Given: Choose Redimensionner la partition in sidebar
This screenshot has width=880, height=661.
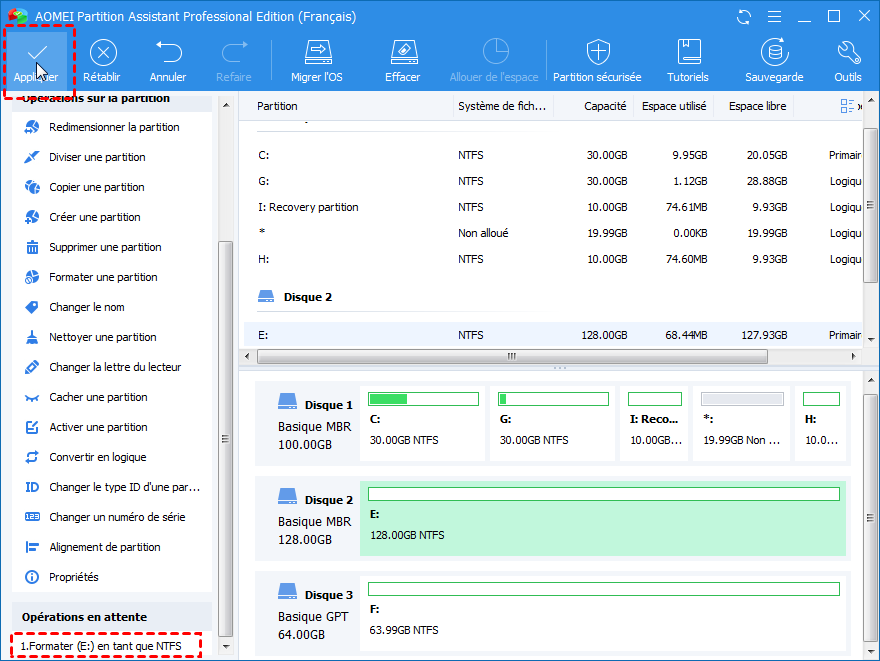Looking at the screenshot, I should 114,127.
